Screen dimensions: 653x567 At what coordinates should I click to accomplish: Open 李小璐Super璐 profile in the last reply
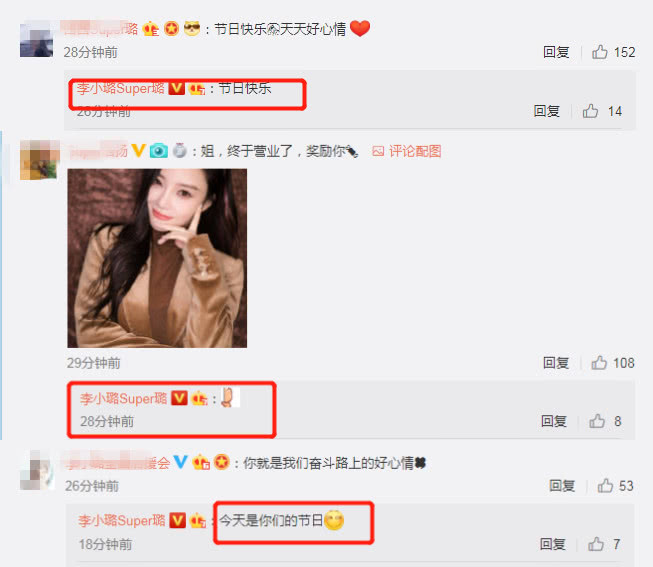coord(122,520)
